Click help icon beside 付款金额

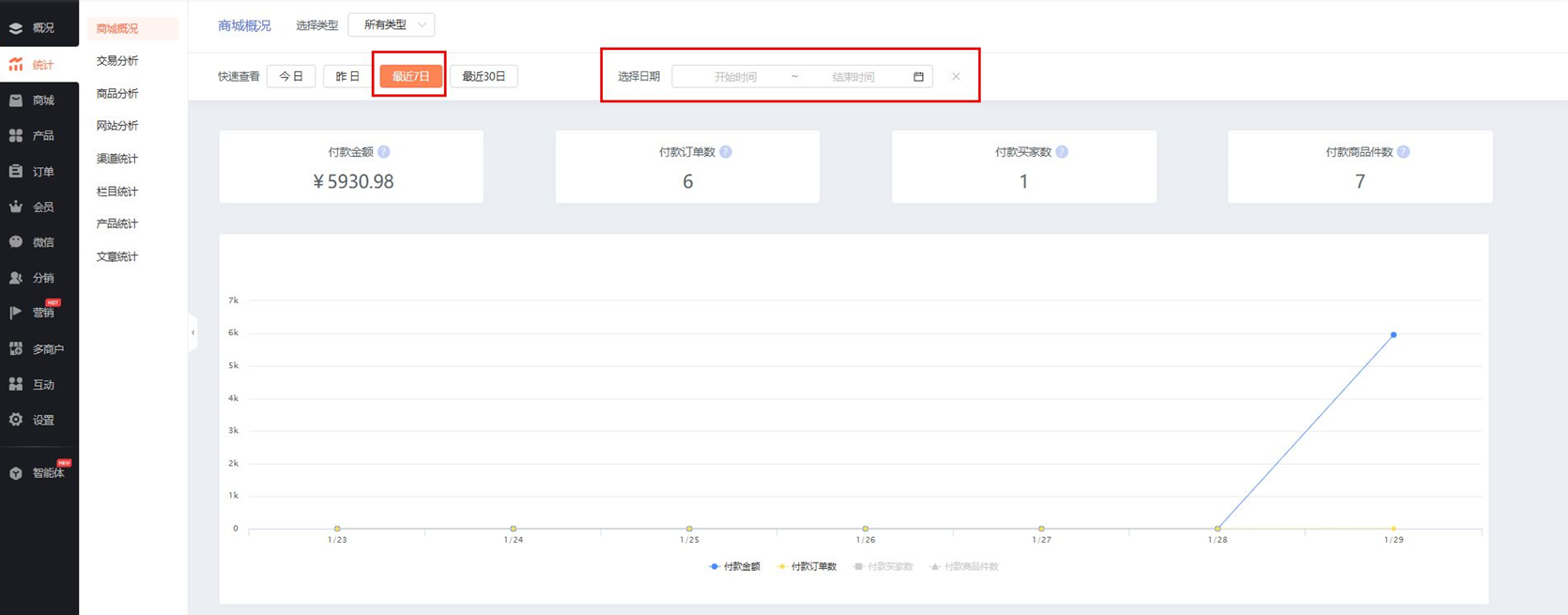(x=384, y=152)
